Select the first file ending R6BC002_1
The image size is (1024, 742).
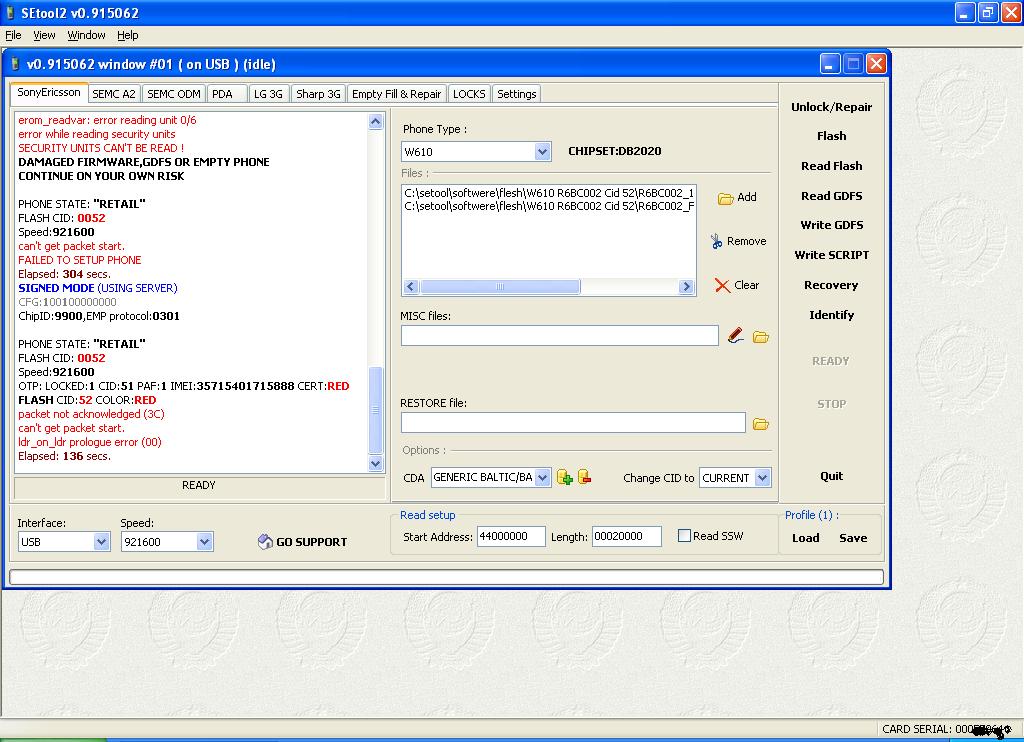549,193
